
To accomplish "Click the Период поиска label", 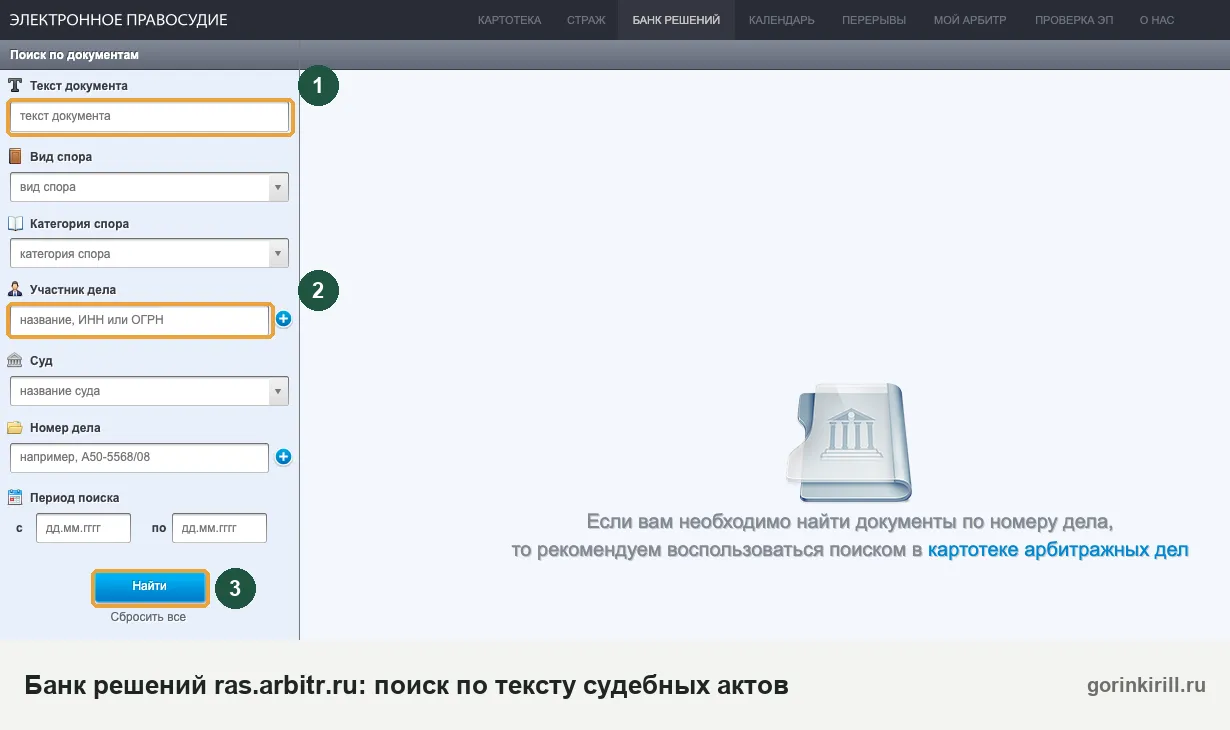I will (x=75, y=498).
